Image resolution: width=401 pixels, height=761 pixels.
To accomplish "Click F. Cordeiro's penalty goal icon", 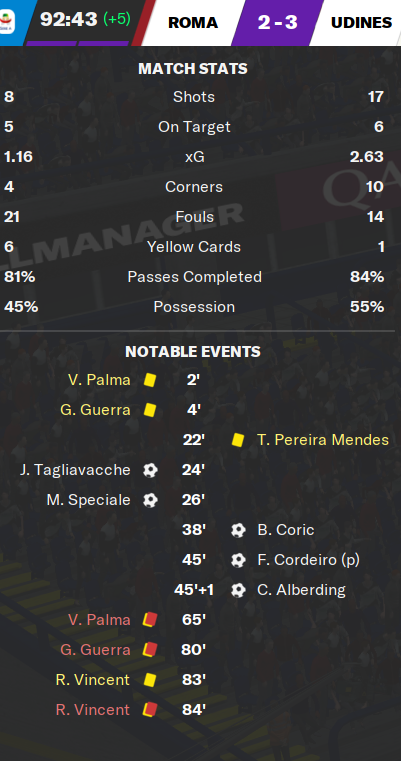I will 238,560.
